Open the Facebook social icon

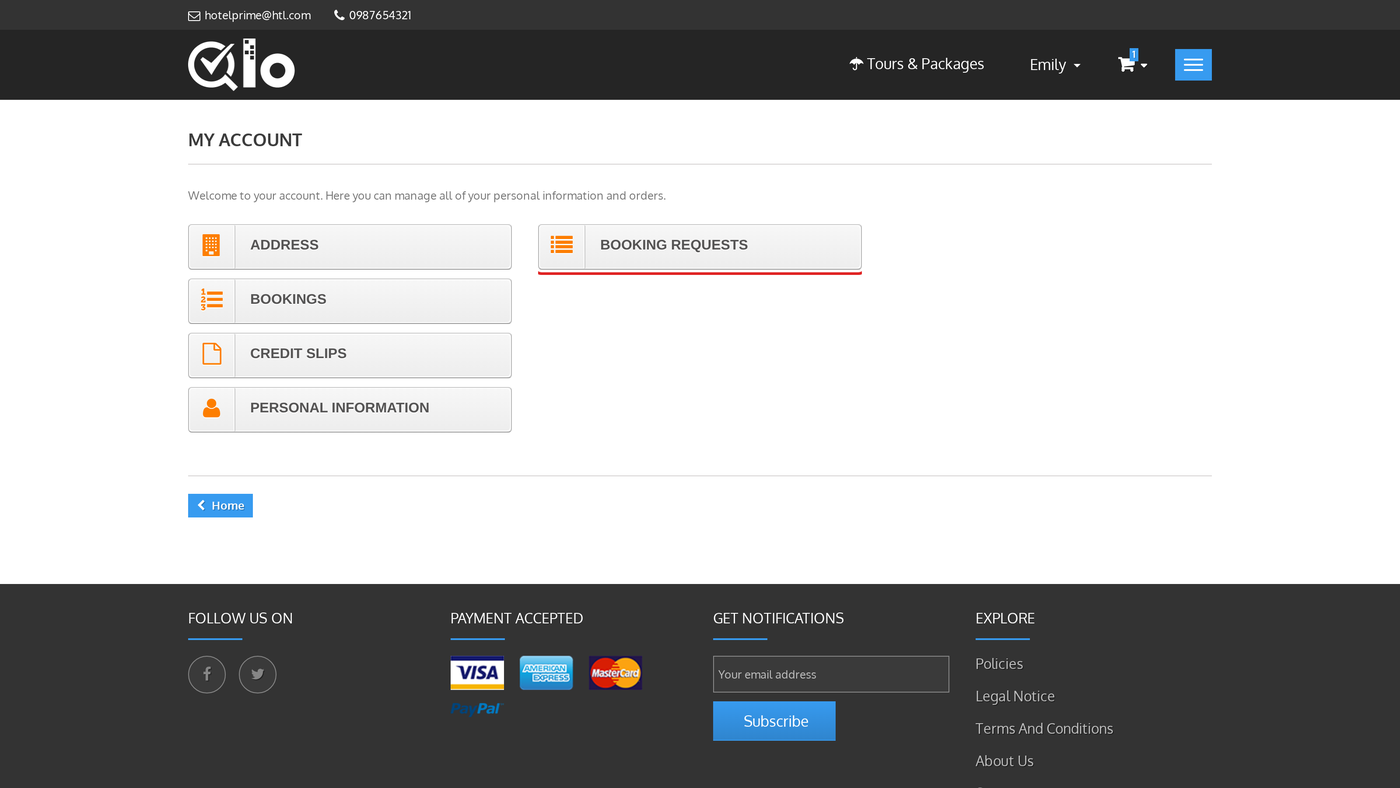pos(207,674)
